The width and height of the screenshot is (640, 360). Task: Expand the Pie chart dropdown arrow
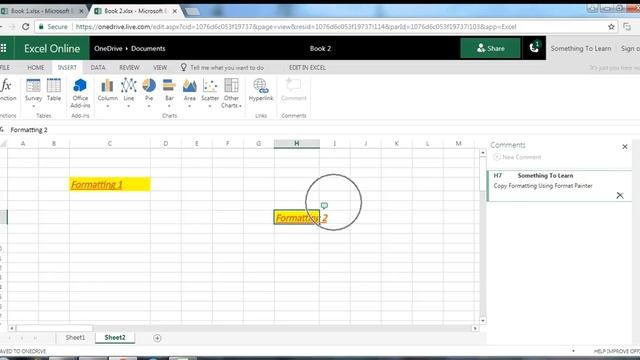pyautogui.click(x=149, y=106)
